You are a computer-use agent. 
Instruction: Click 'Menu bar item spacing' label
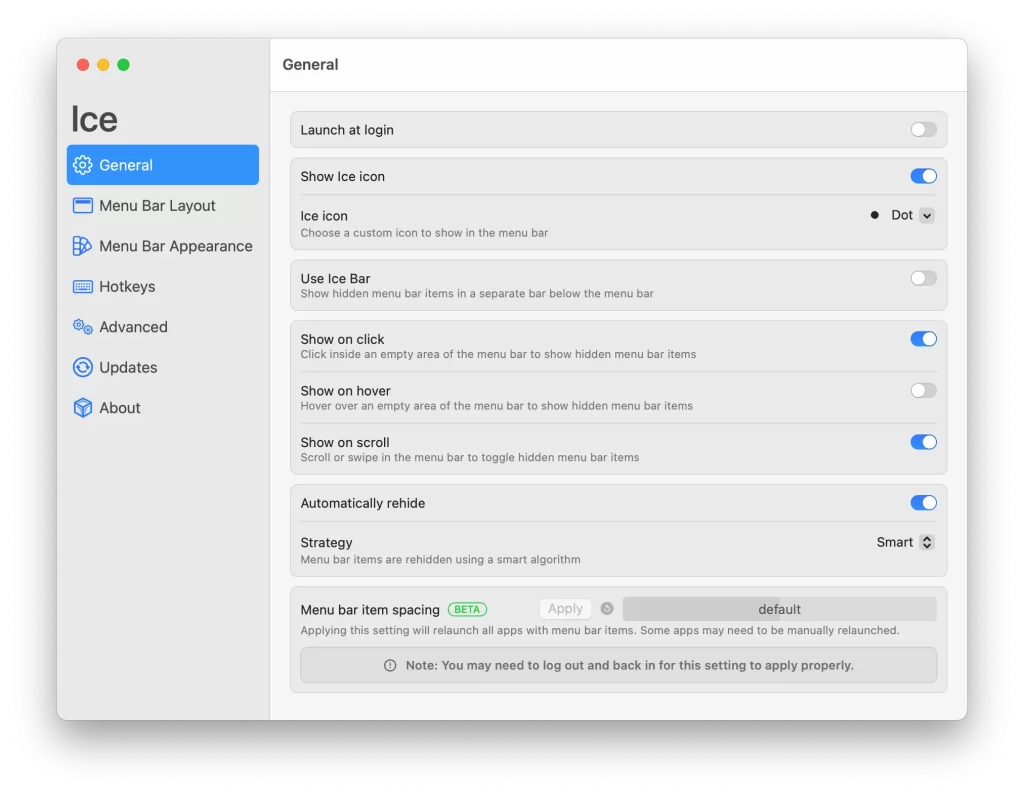point(370,609)
